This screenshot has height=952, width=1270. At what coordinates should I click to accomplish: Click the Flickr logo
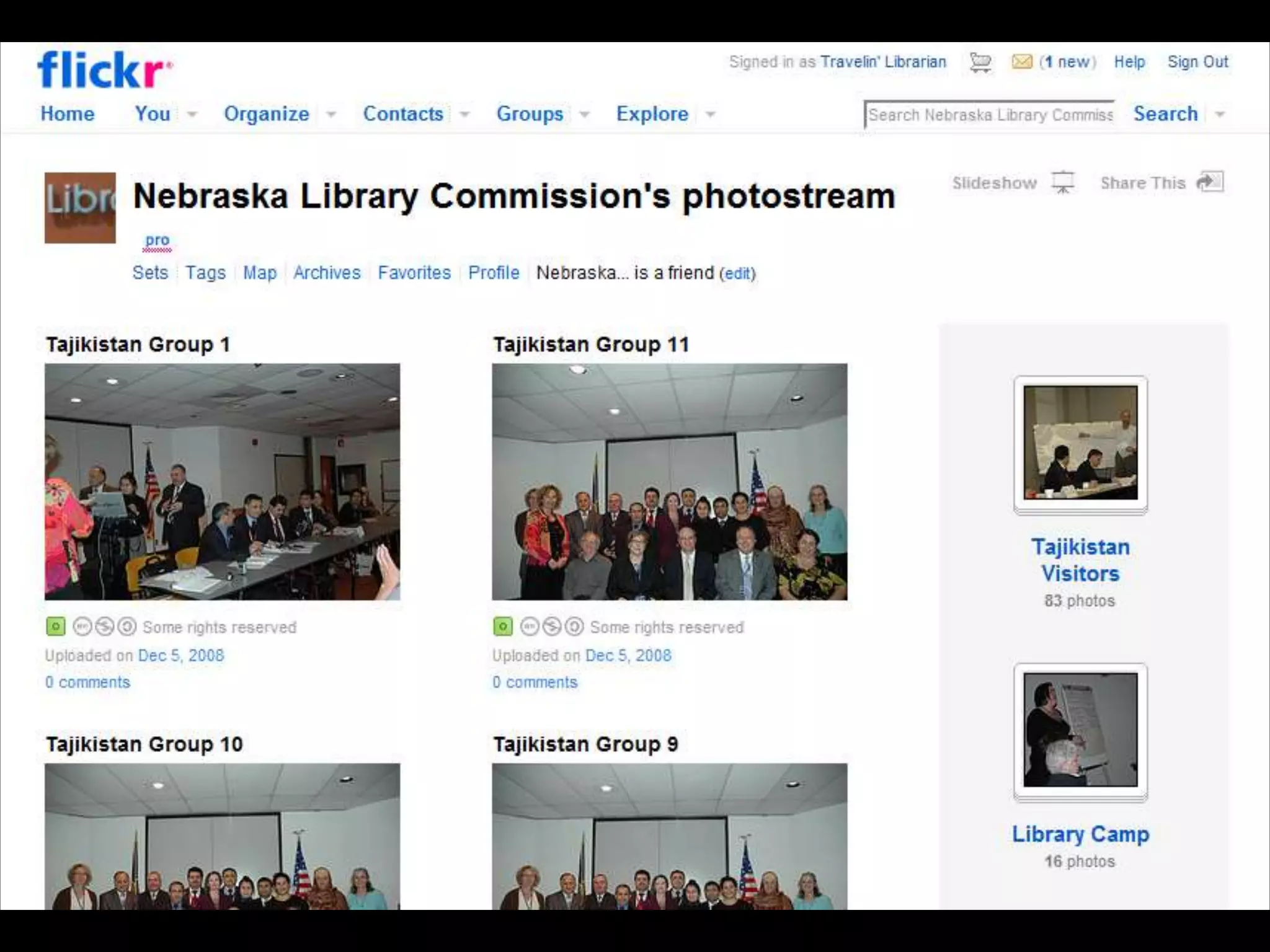pyautogui.click(x=104, y=69)
